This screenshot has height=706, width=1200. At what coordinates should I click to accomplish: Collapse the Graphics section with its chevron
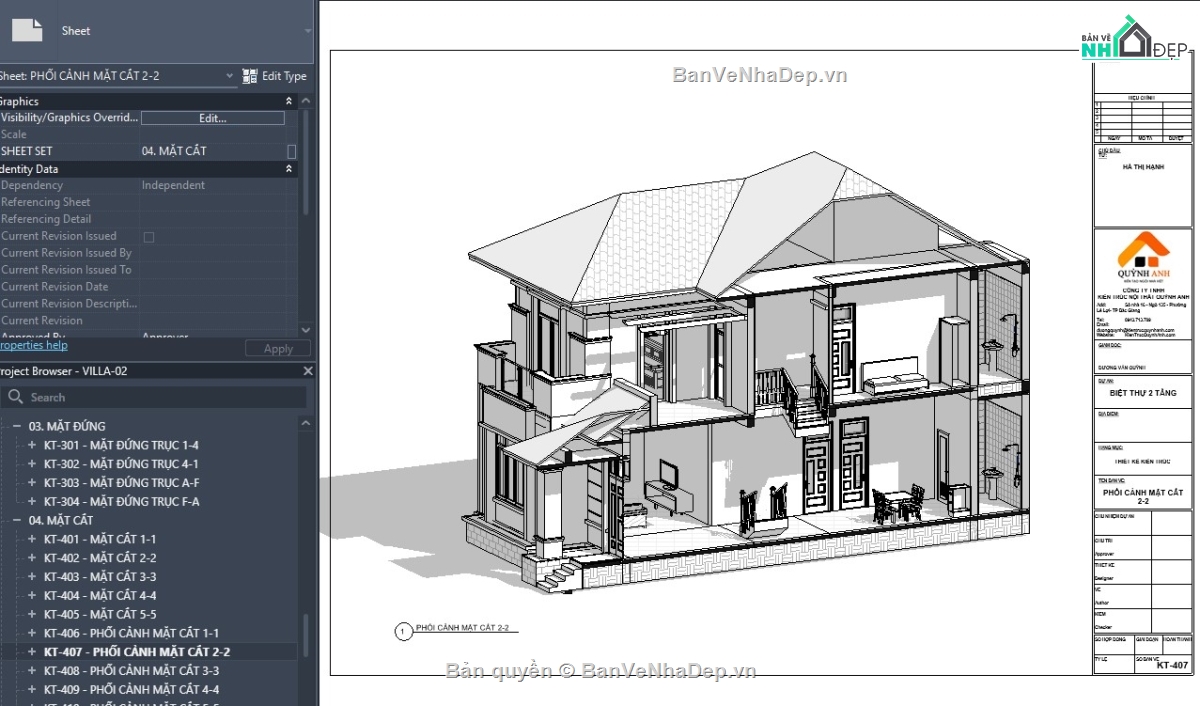[288, 100]
